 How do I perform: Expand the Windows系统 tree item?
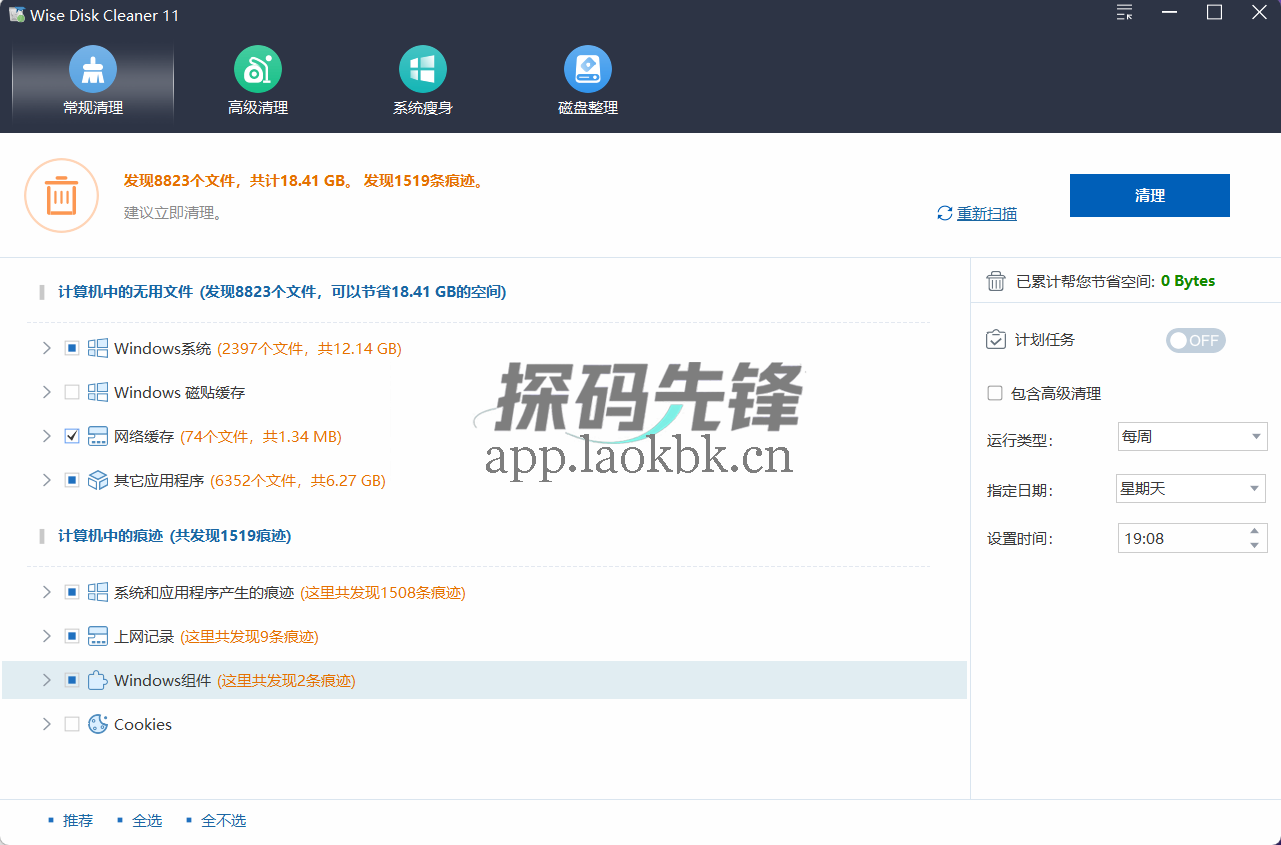pyautogui.click(x=46, y=348)
